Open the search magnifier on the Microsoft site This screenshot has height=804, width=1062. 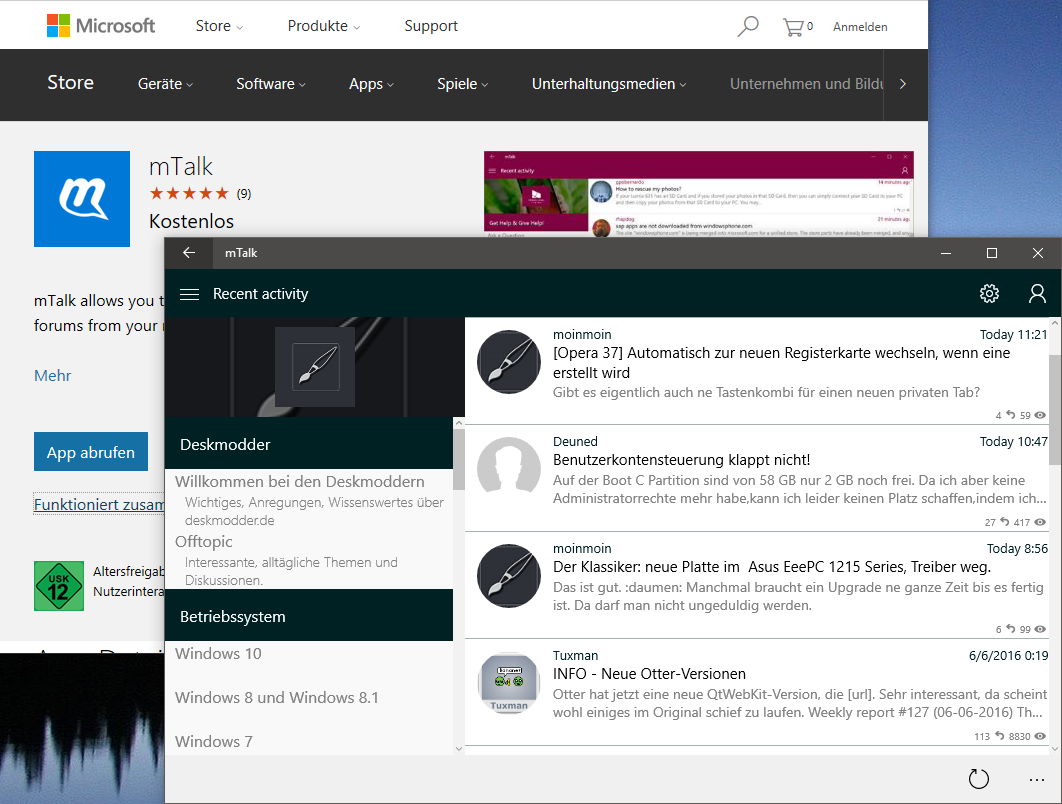coord(748,26)
